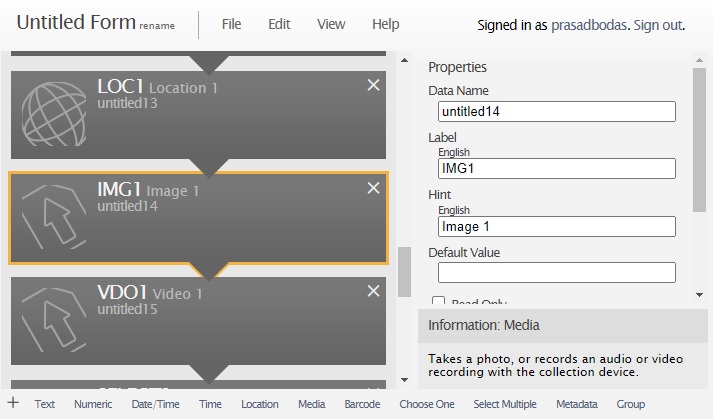Open the Edit menu

[x=279, y=24]
